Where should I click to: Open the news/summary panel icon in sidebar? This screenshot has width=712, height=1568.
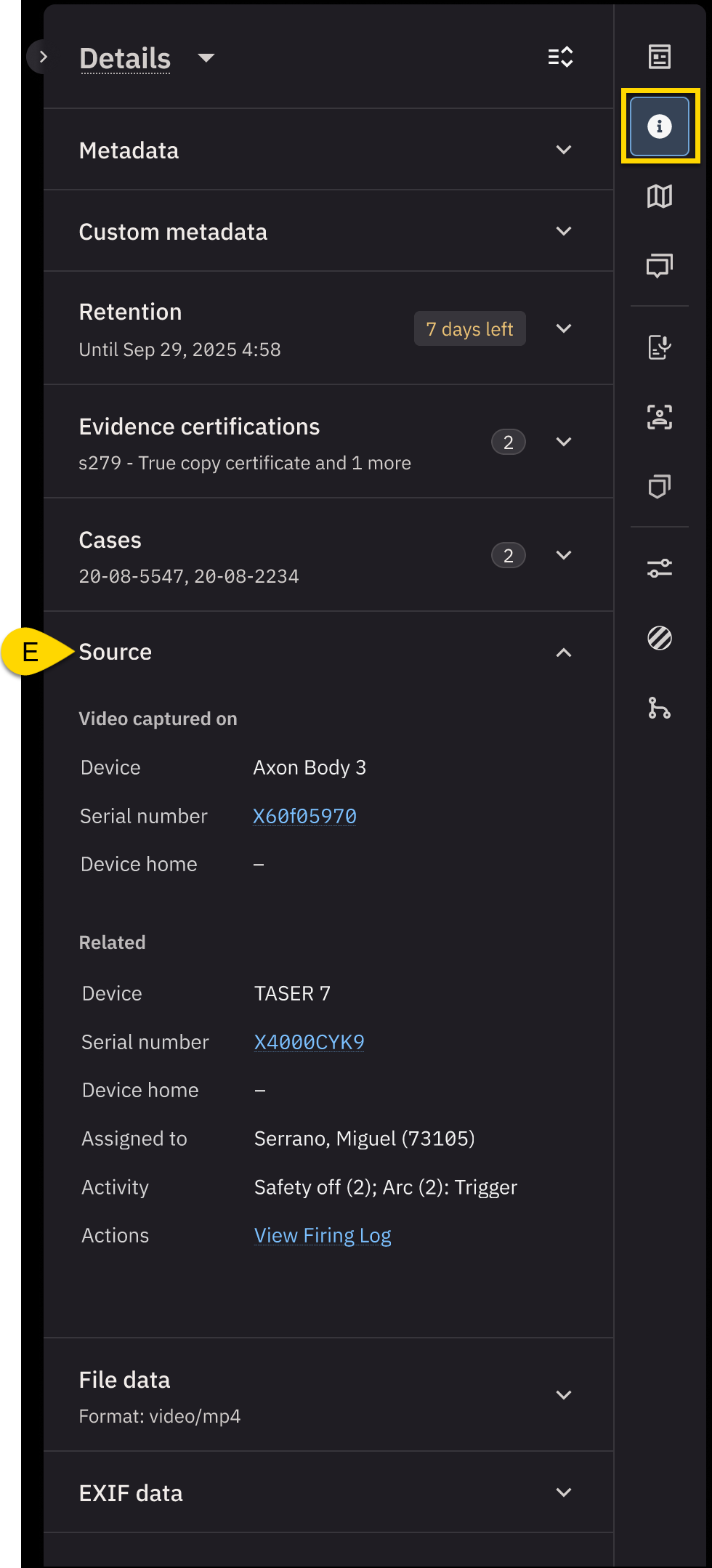[659, 57]
